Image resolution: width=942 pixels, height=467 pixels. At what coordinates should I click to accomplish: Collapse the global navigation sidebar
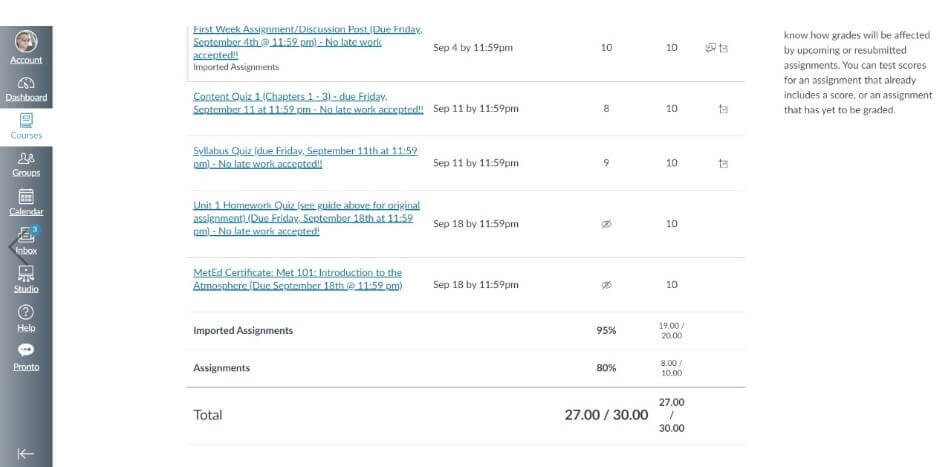pyautogui.click(x=26, y=453)
